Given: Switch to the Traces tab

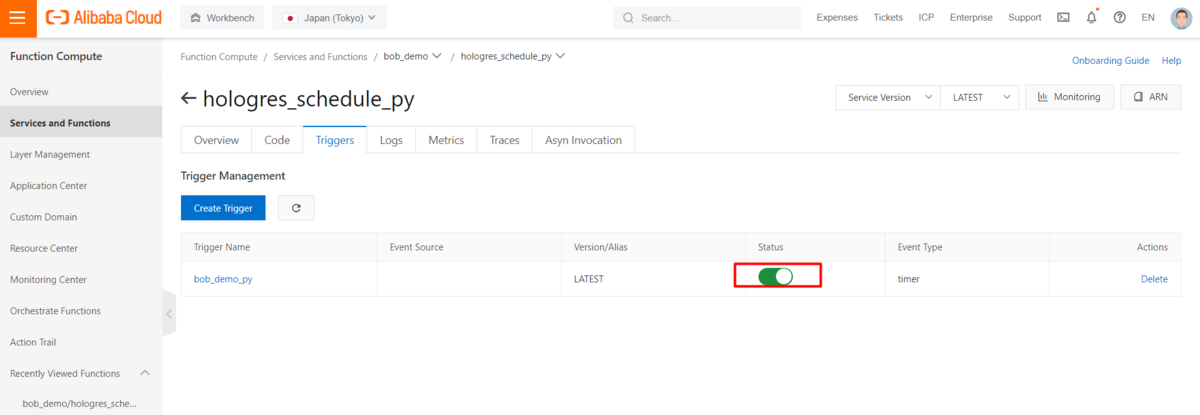Looking at the screenshot, I should [x=504, y=140].
